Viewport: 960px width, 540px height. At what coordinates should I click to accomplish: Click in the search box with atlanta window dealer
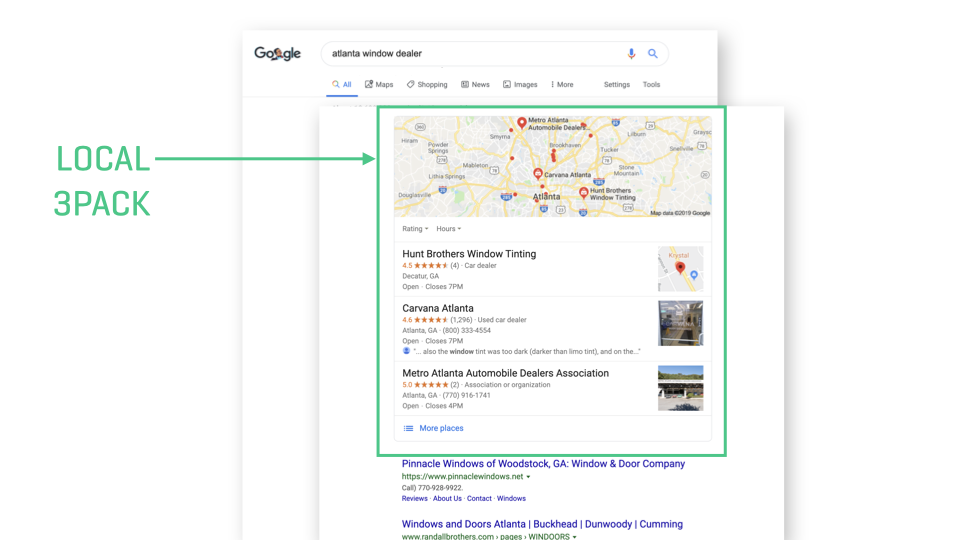[x=470, y=54]
